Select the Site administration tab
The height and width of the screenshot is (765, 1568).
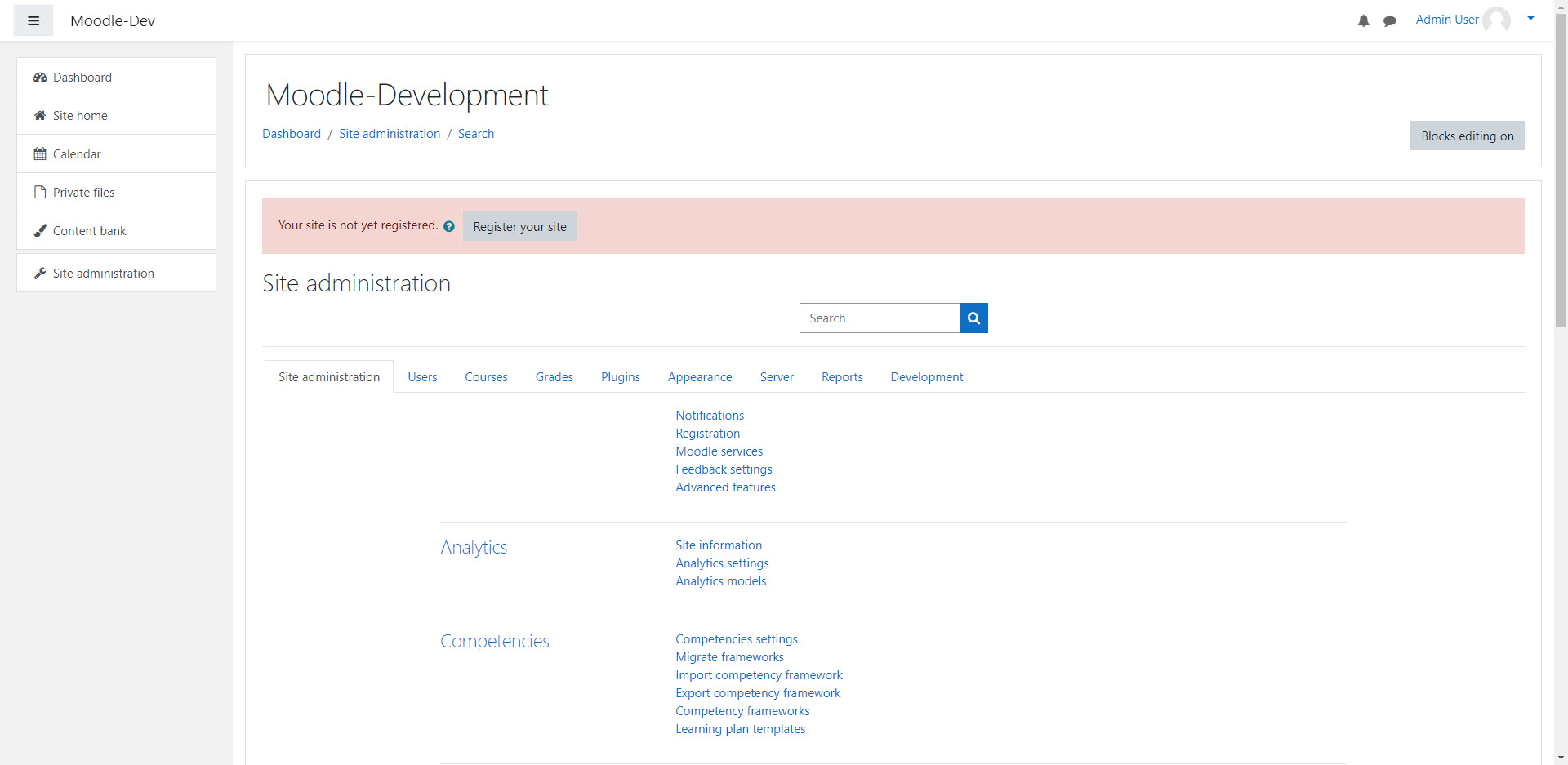pos(329,377)
